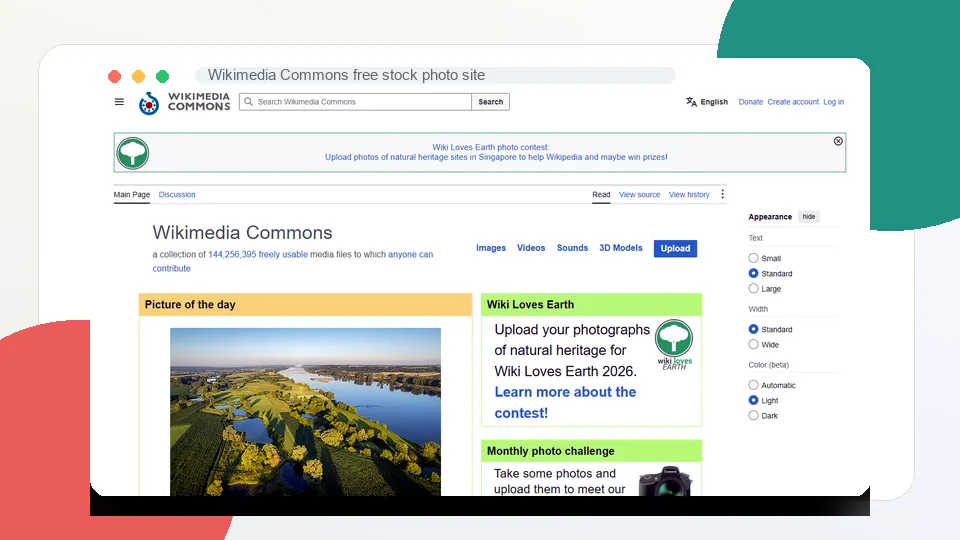Open the Sounds category link

[572, 248]
